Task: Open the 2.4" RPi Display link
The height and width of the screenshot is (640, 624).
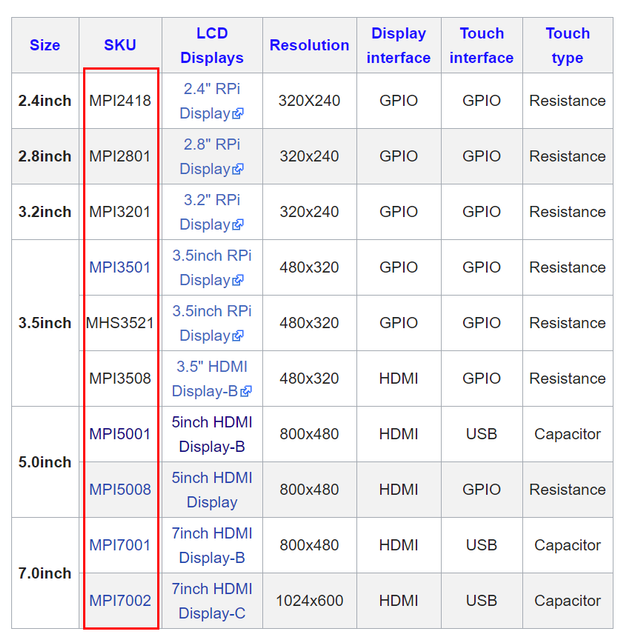Action: point(212,101)
